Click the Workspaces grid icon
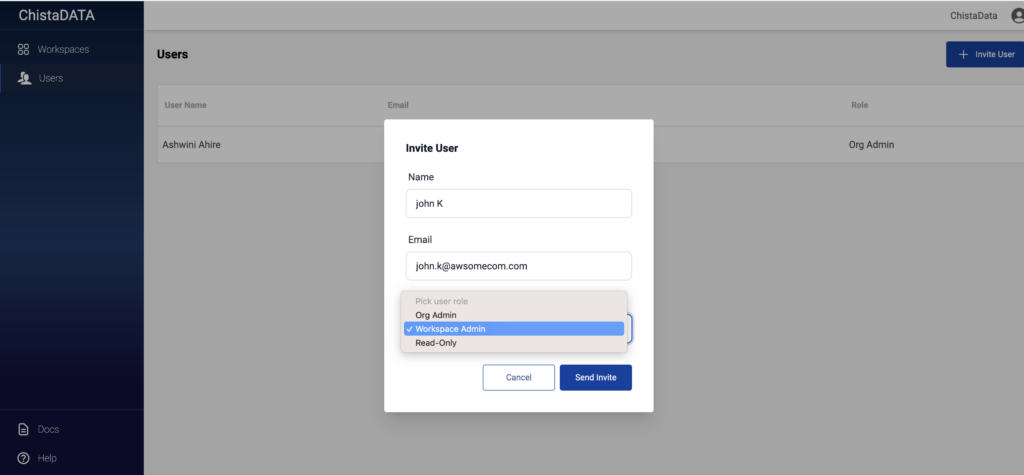The width and height of the screenshot is (1024, 475). 24,50
